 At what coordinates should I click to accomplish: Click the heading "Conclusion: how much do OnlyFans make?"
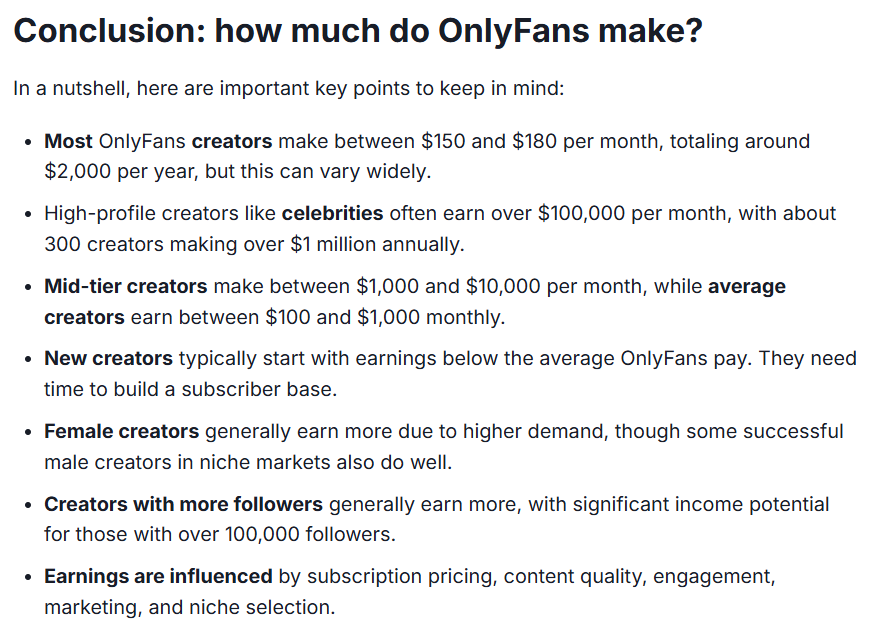tap(358, 31)
